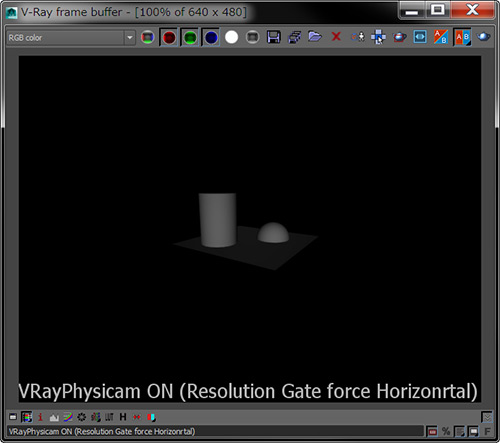Start last render with teapot icon
500x443 pixels.
[483, 37]
